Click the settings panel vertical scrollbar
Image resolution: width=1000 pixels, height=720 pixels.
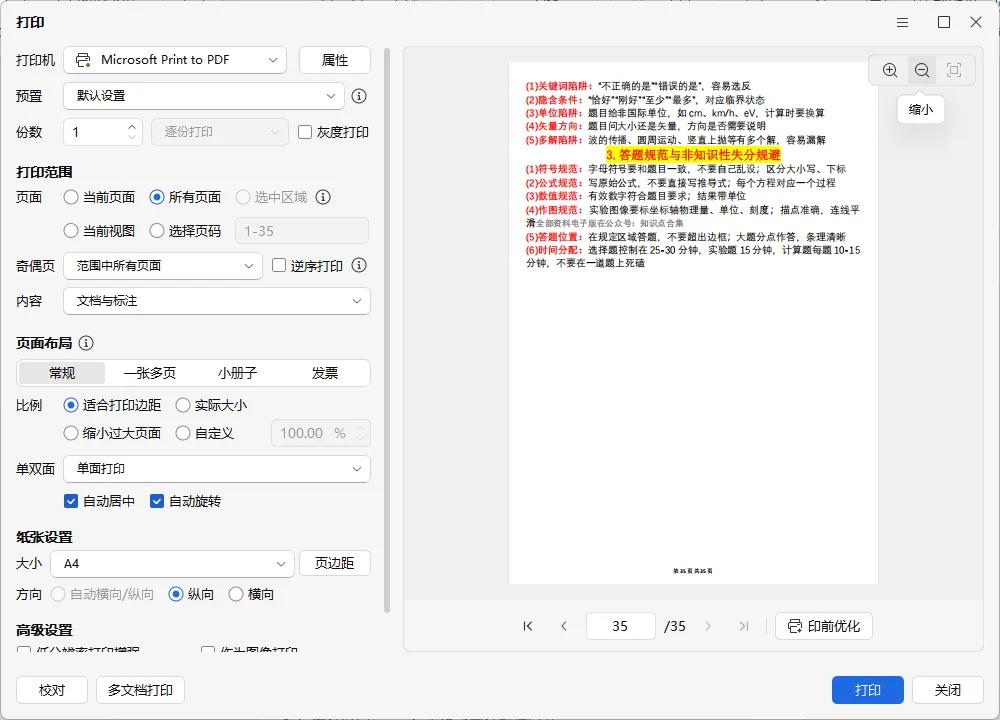click(386, 330)
